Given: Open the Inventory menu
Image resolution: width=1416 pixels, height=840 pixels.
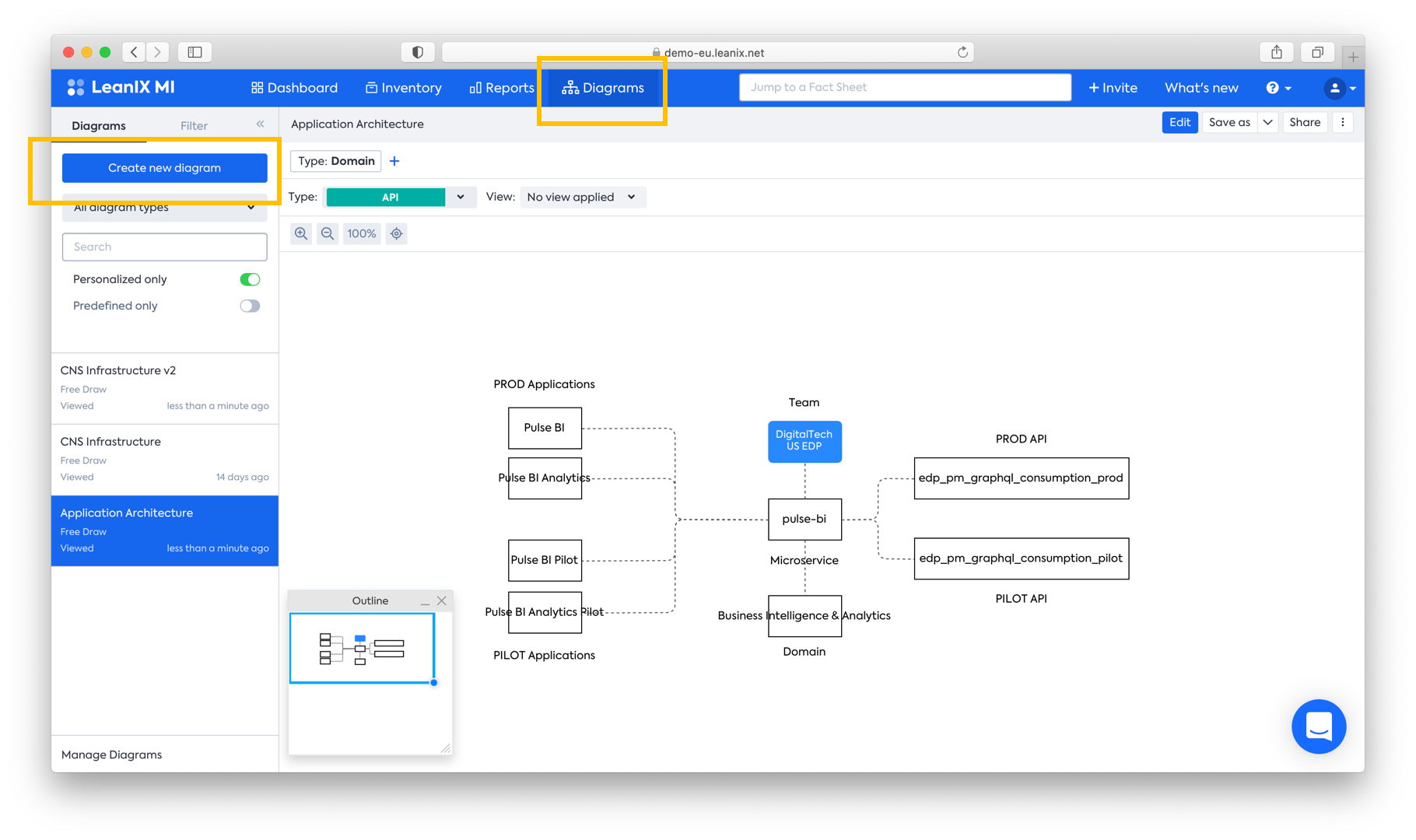Looking at the screenshot, I should [404, 88].
